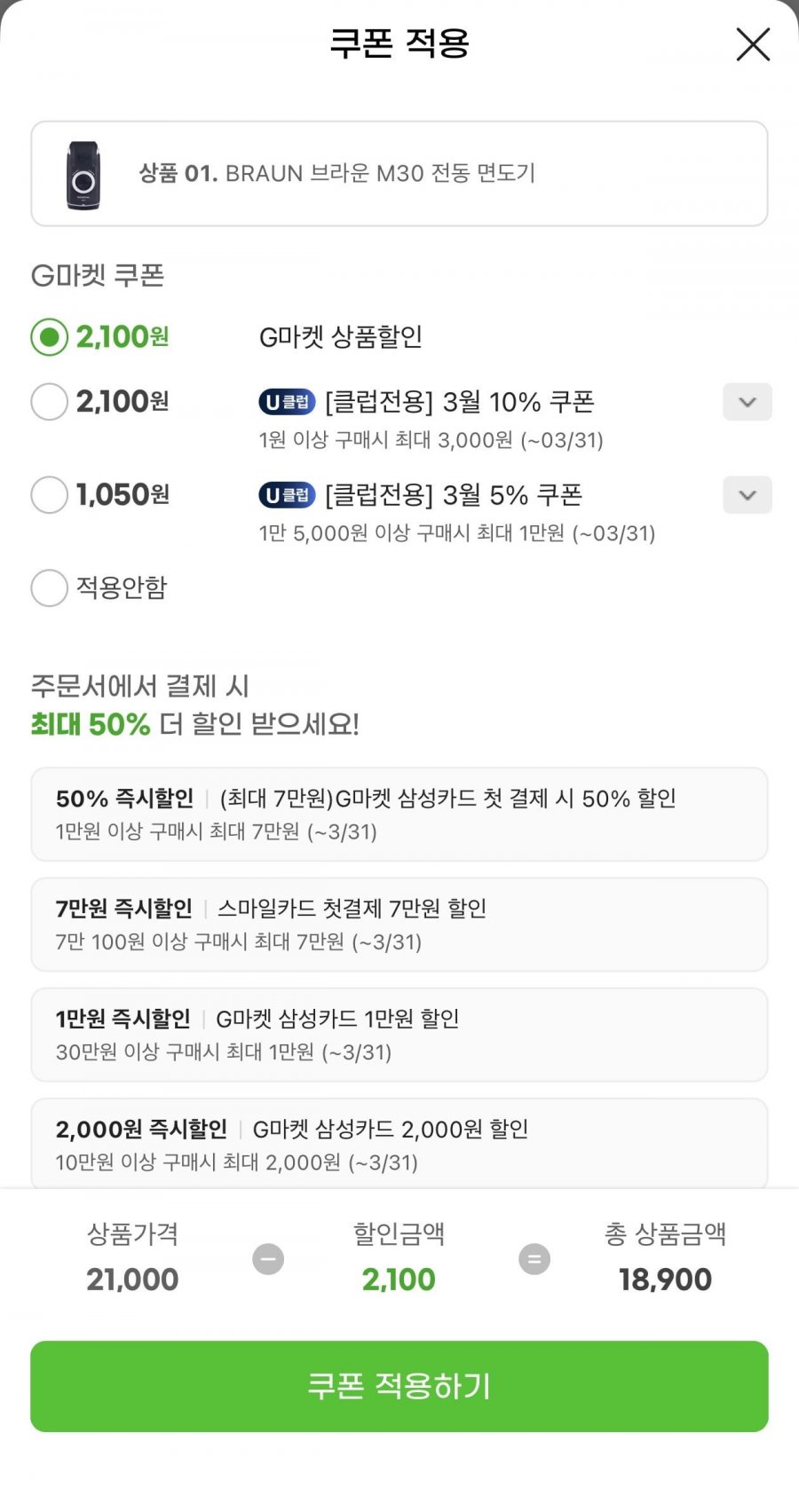
Task: Open the 삼성카드 1만원 즉시할인 offer
Action: pyautogui.click(x=399, y=1034)
